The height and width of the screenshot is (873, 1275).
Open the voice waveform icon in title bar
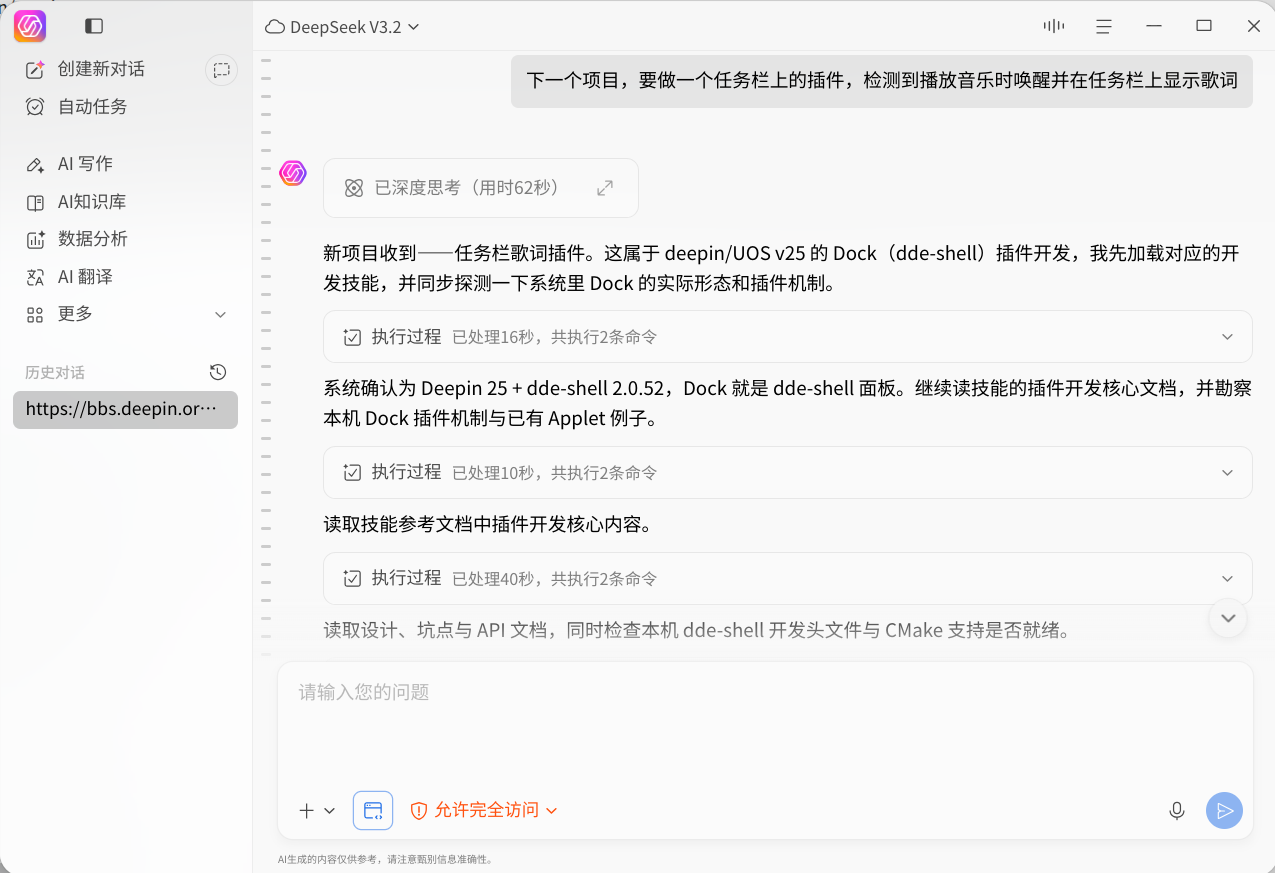(x=1053, y=26)
